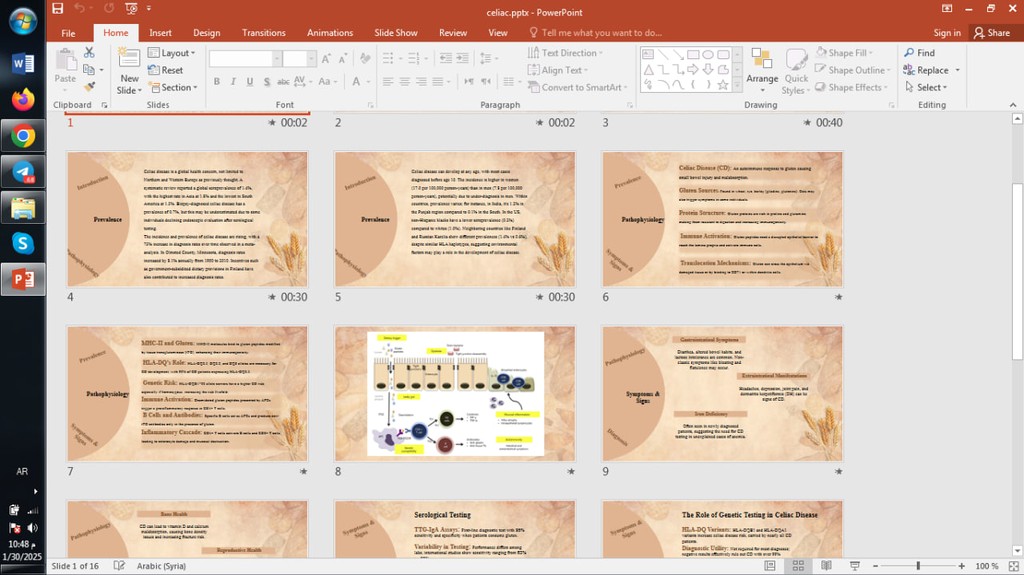Image resolution: width=1024 pixels, height=575 pixels.
Task: Select the slide 8 diagram thumbnail
Action: tap(455, 394)
